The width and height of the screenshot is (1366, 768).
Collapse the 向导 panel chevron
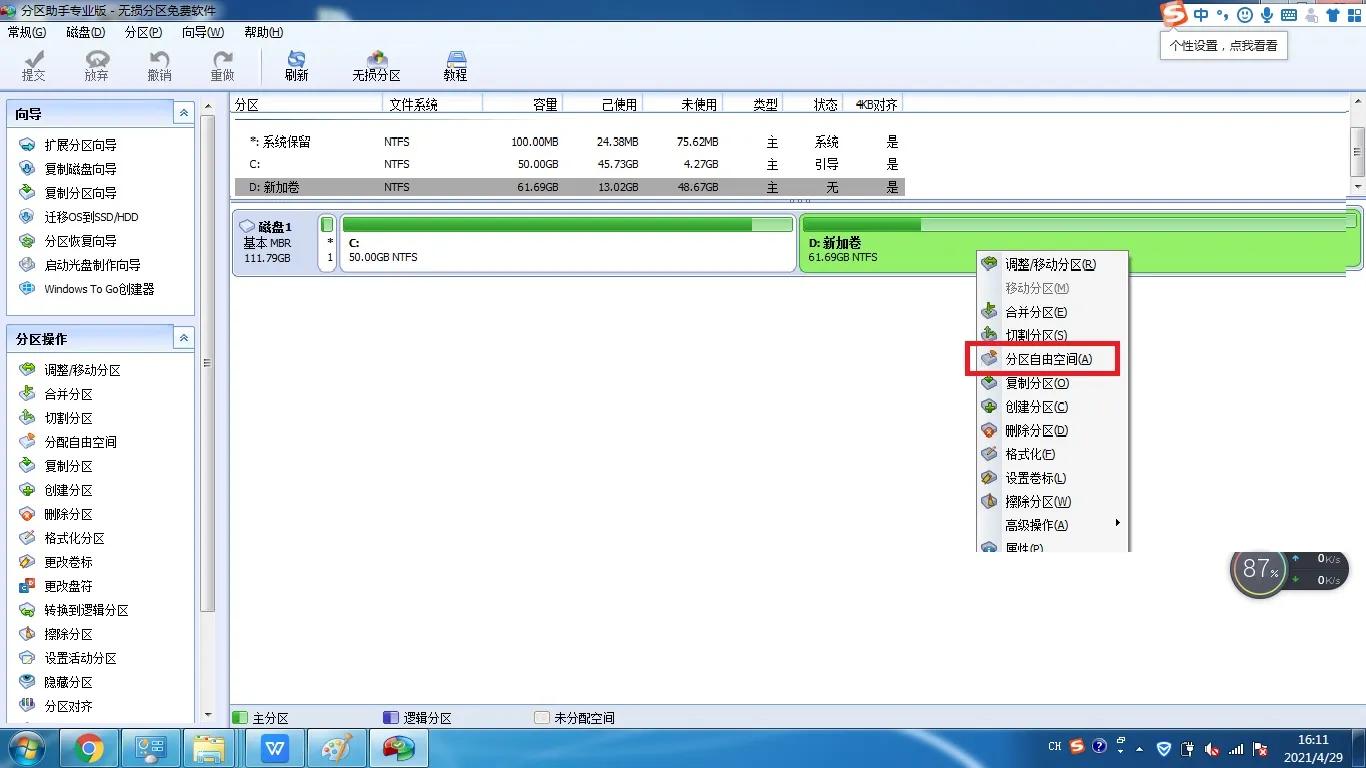pos(183,114)
